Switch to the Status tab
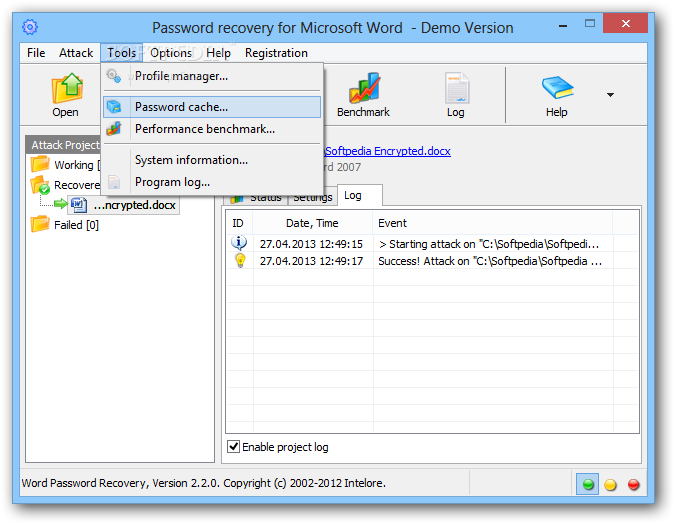675x524 pixels. click(256, 197)
